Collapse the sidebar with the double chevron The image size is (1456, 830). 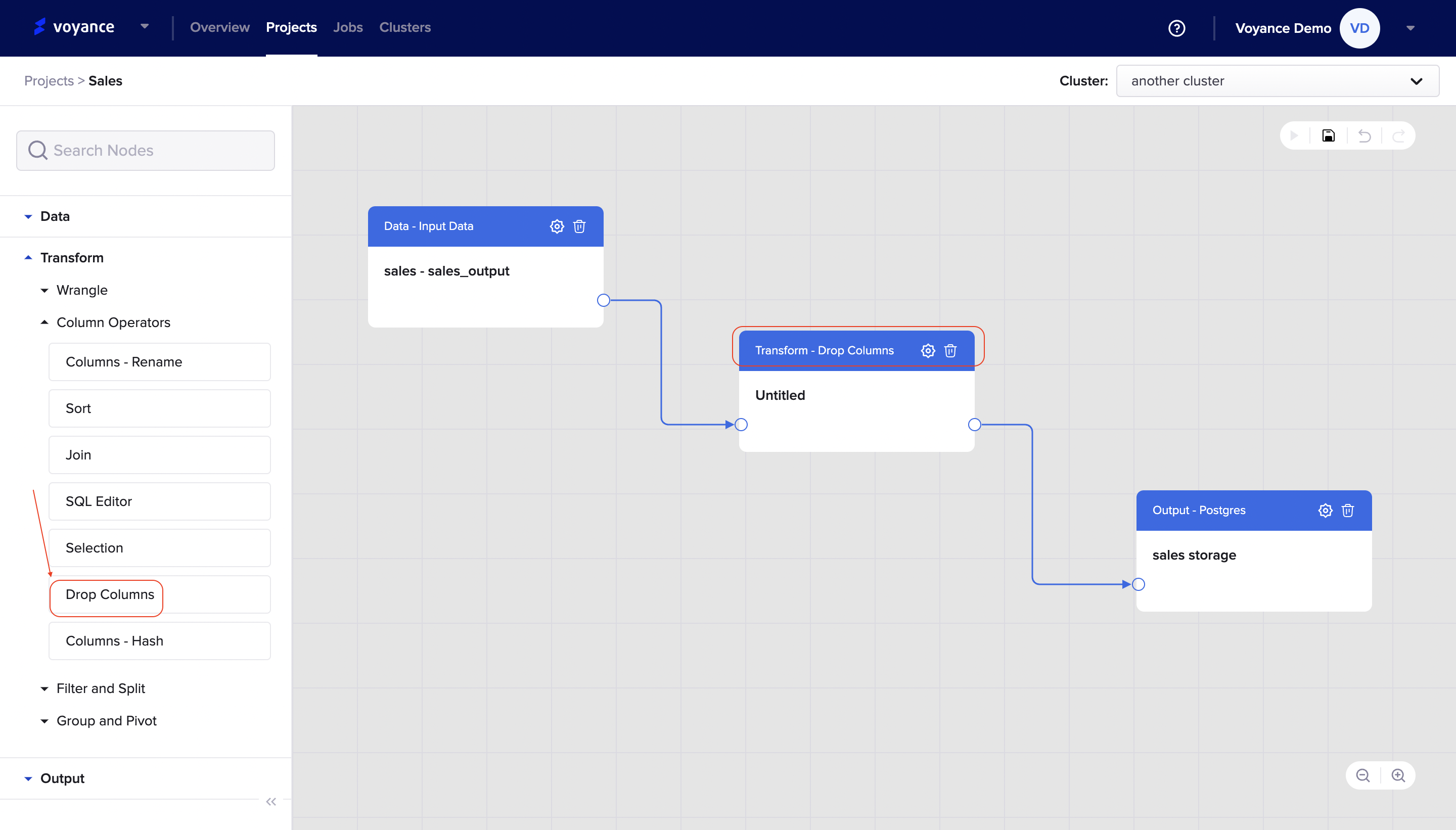271,802
